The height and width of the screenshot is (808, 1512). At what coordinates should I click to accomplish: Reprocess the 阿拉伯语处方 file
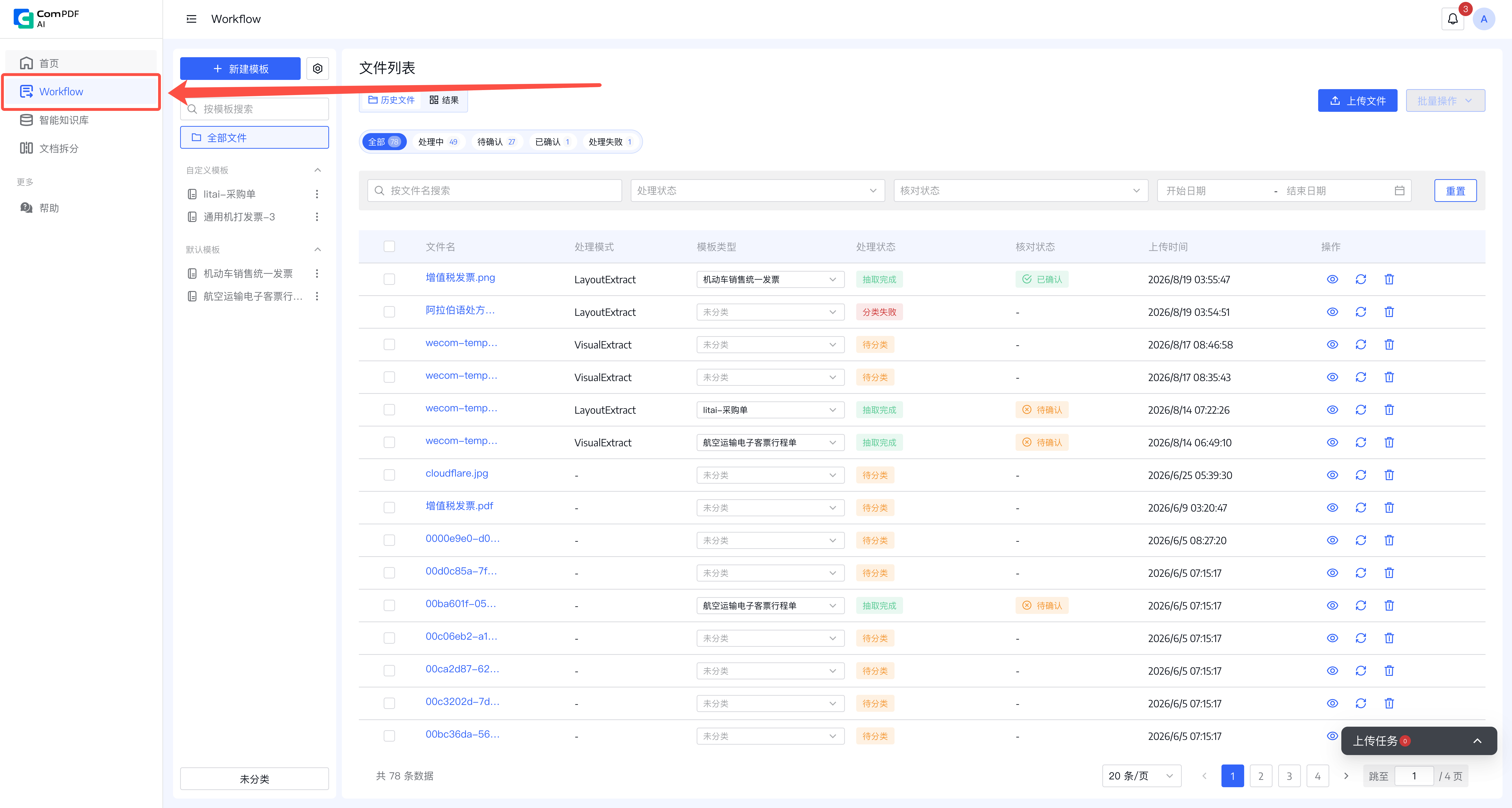click(1360, 312)
